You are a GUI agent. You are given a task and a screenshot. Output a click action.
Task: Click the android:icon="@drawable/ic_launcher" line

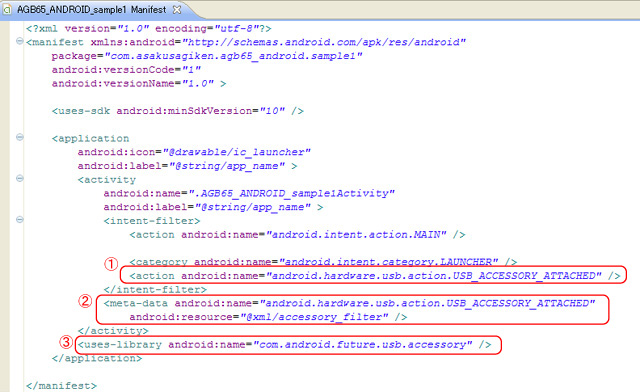point(194,152)
